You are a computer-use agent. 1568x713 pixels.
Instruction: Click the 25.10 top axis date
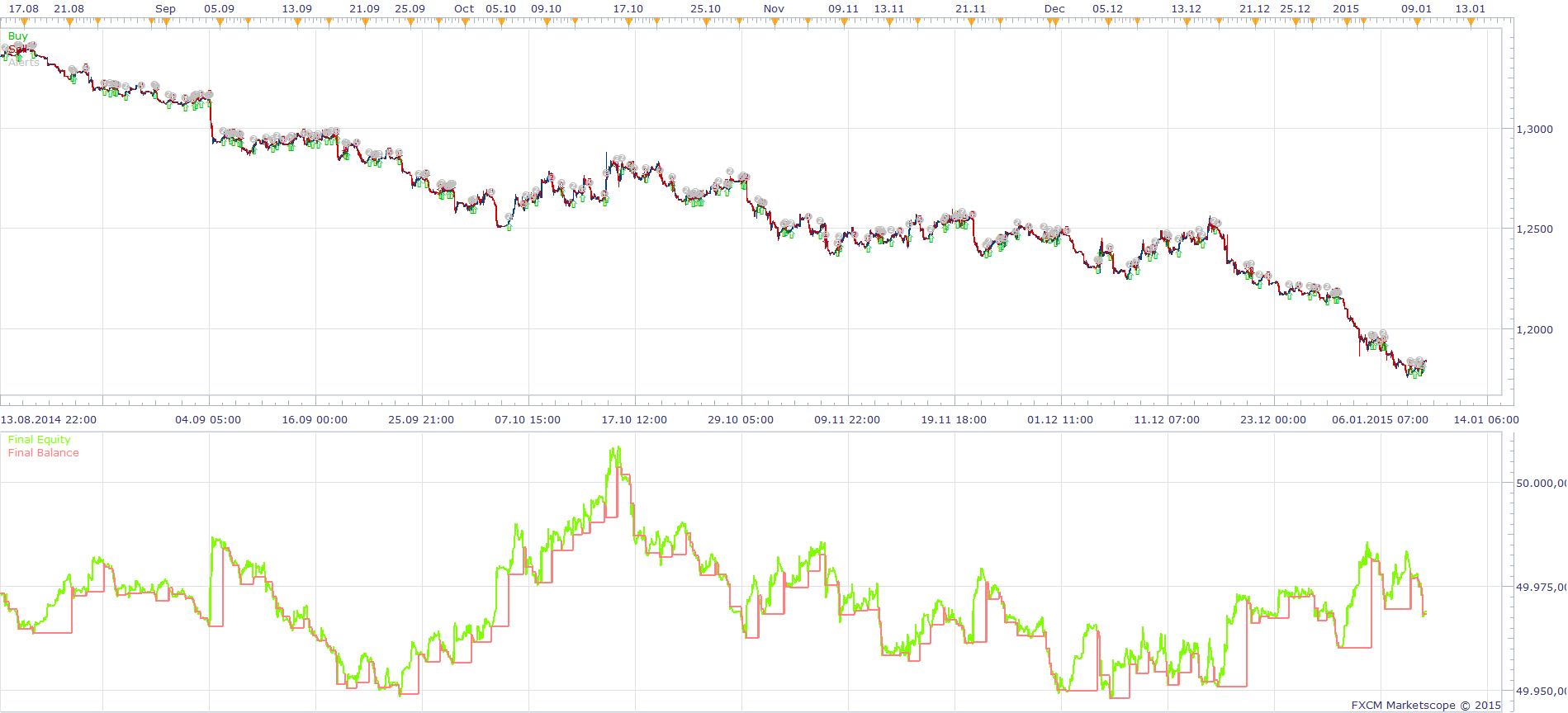point(706,9)
